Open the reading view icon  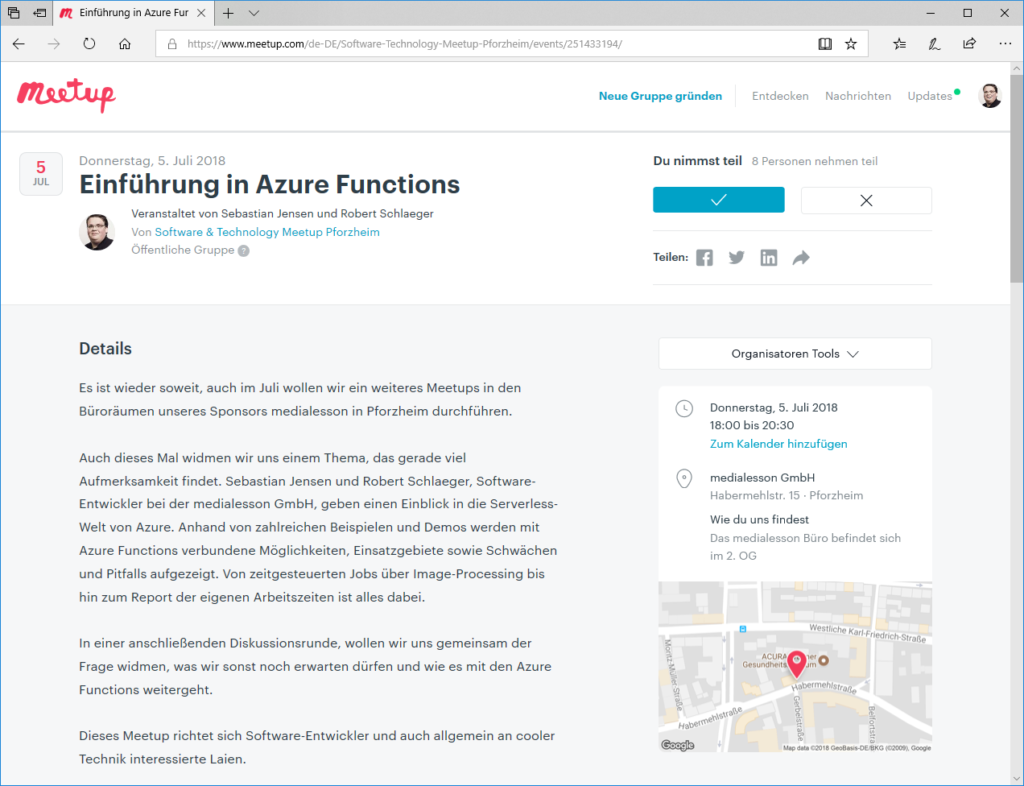(x=825, y=44)
